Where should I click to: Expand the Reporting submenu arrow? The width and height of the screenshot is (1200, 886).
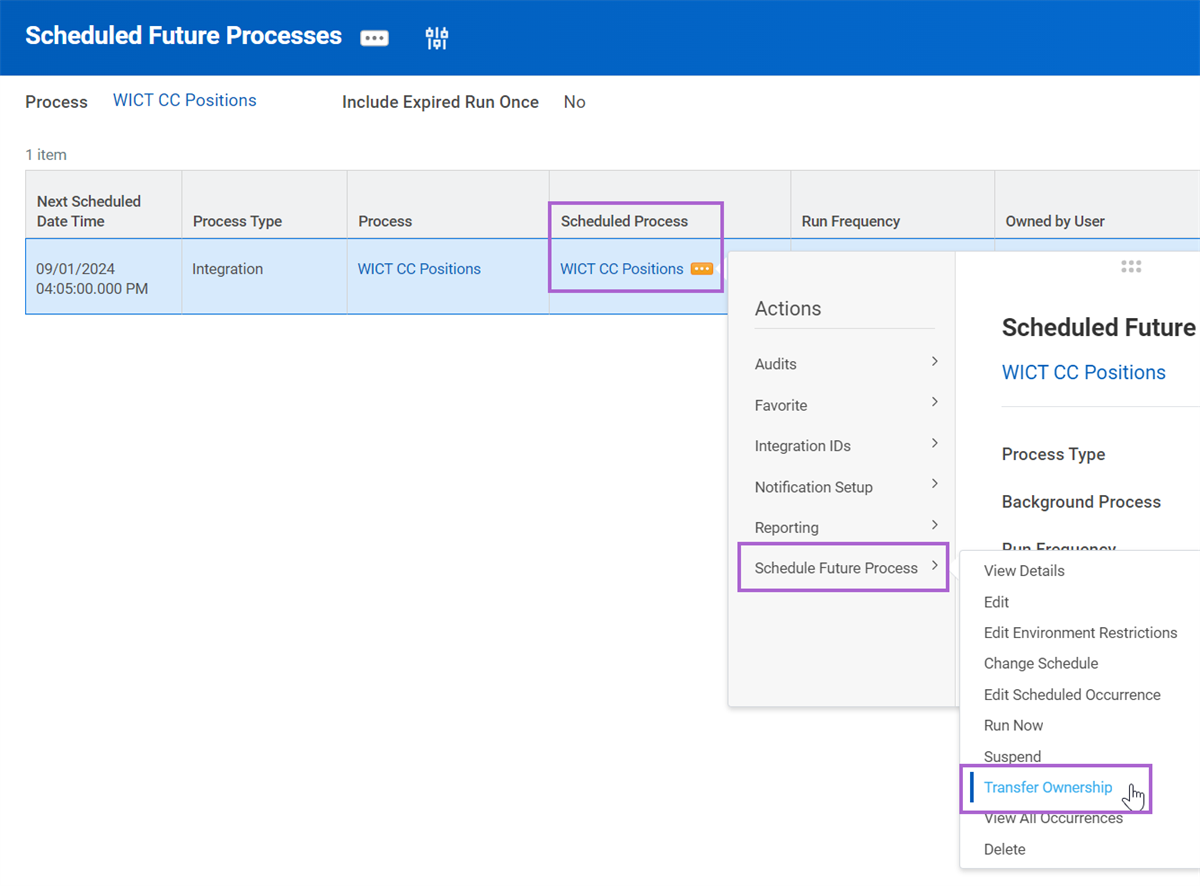pos(935,525)
